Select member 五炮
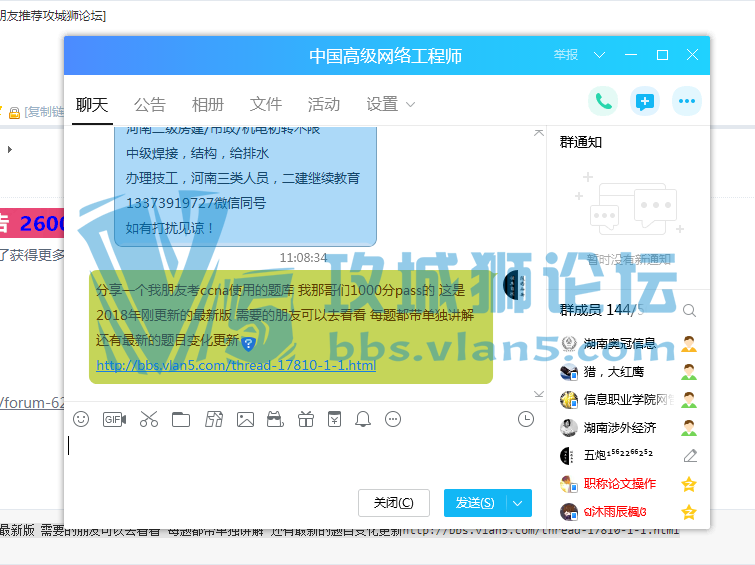The image size is (755, 565). pos(618,455)
